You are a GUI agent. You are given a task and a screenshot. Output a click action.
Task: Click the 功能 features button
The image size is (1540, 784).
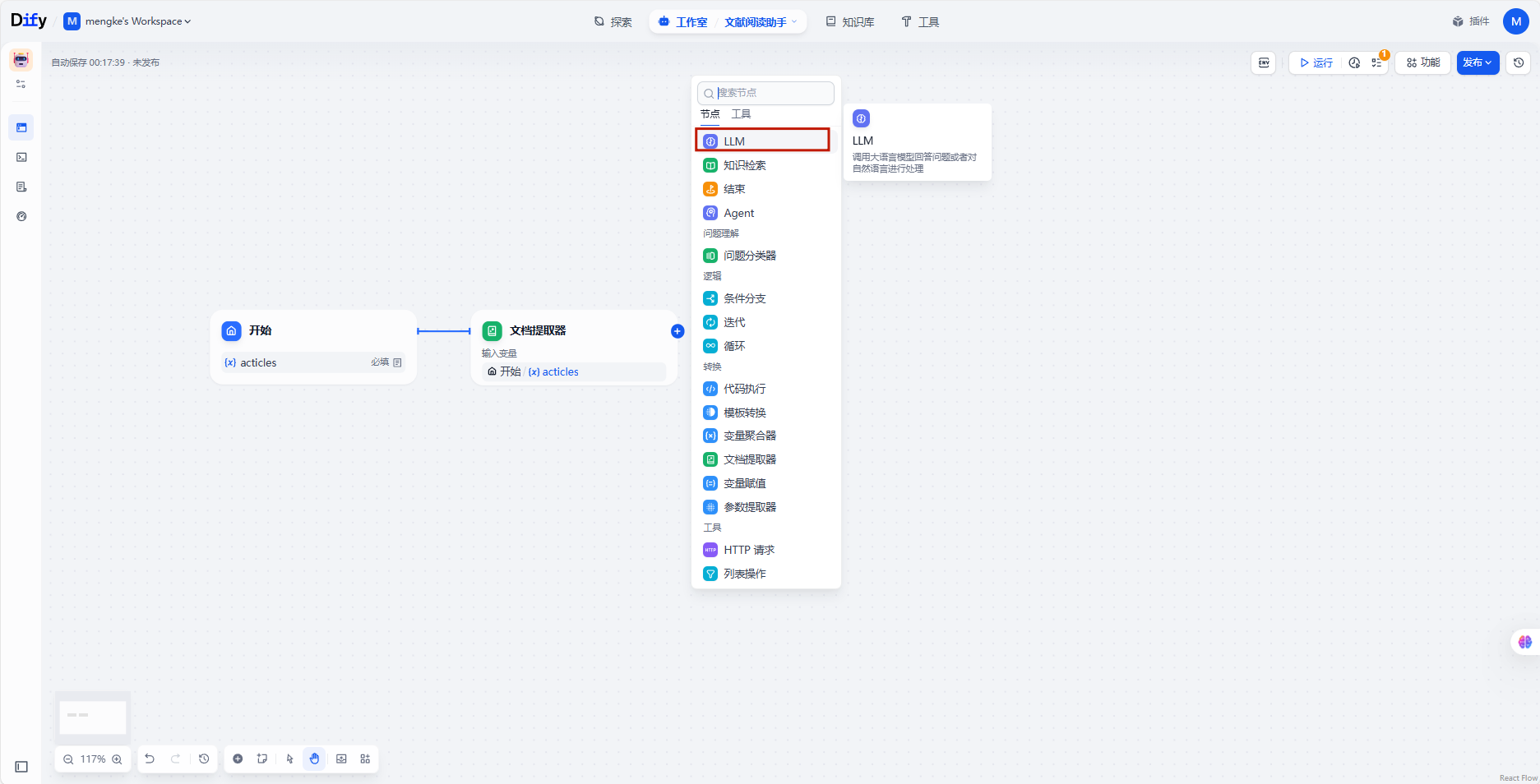coord(1422,62)
